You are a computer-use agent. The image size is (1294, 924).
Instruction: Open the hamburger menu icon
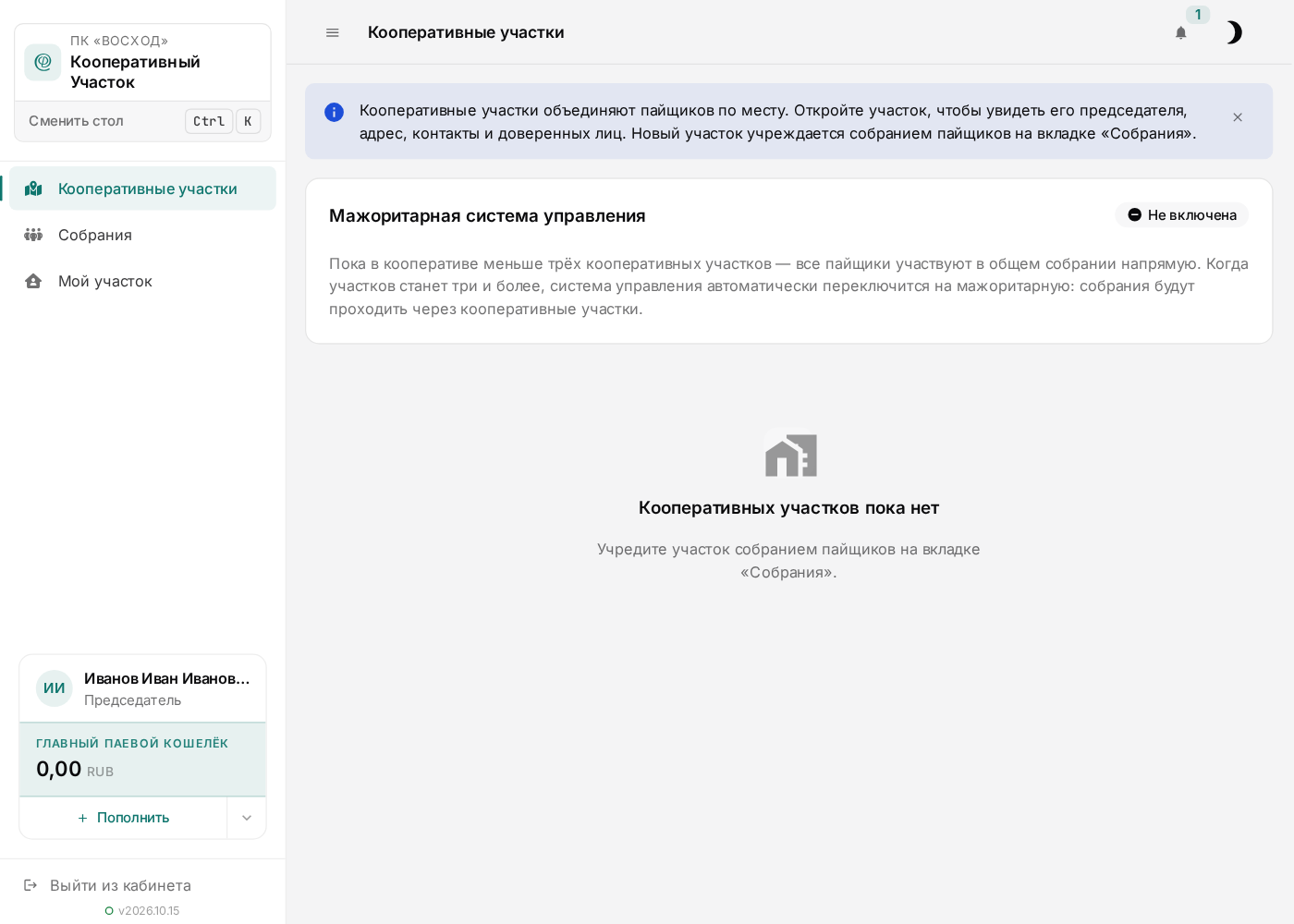click(333, 32)
